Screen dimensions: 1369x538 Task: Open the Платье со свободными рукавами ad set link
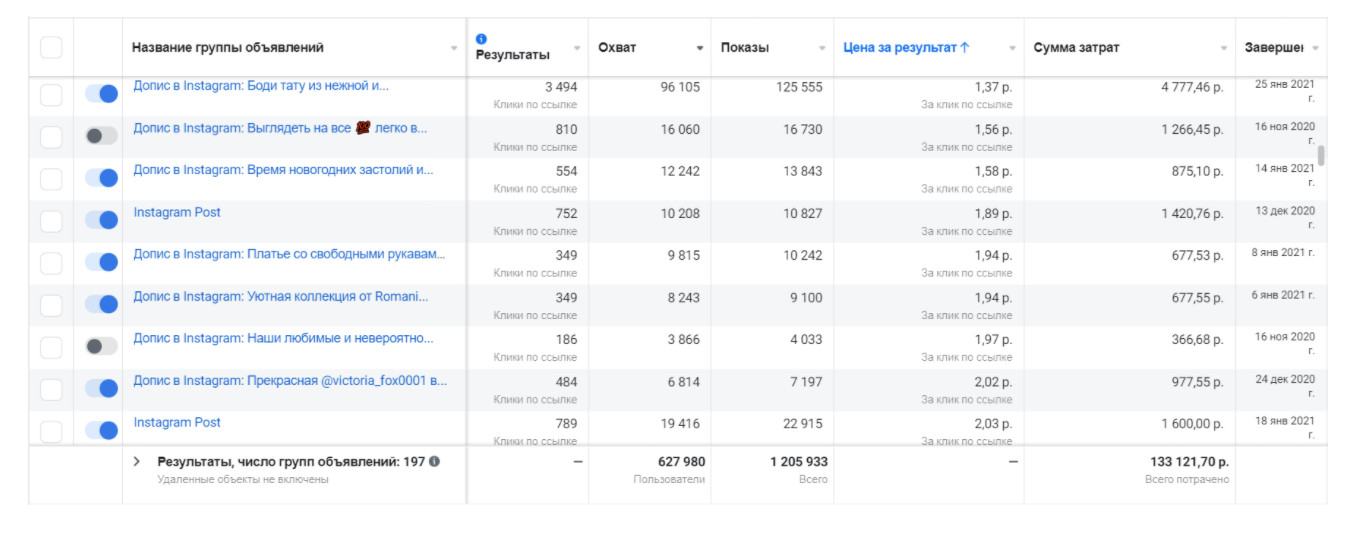(289, 254)
